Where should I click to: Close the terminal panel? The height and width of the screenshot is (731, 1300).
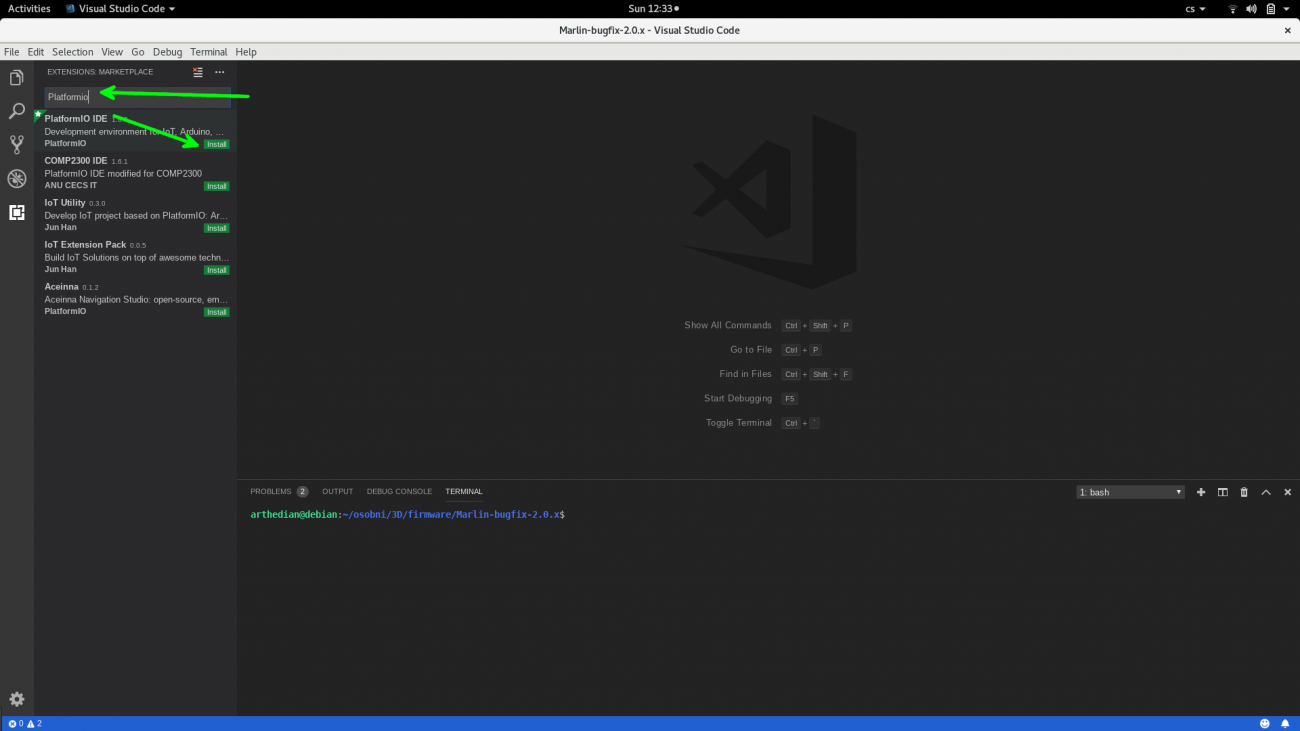point(1286,492)
